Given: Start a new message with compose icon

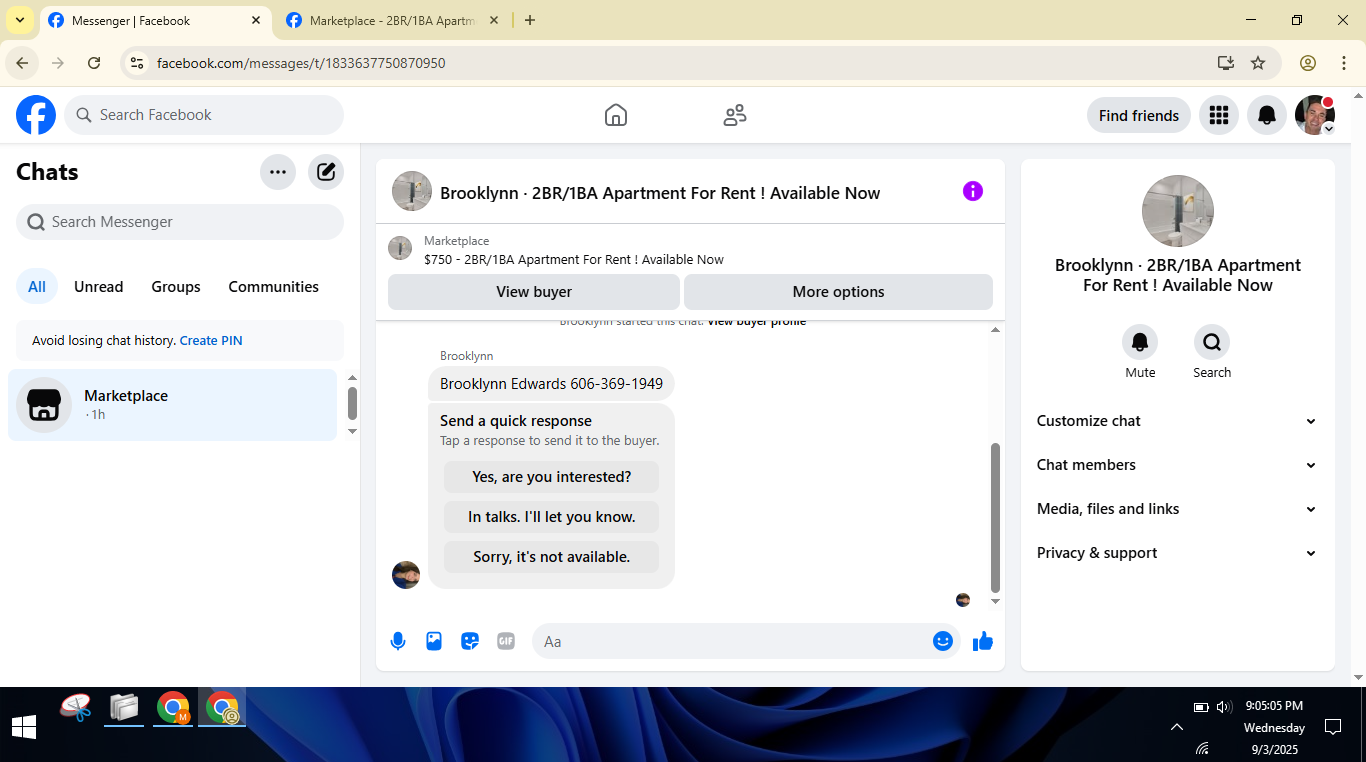Looking at the screenshot, I should (326, 172).
